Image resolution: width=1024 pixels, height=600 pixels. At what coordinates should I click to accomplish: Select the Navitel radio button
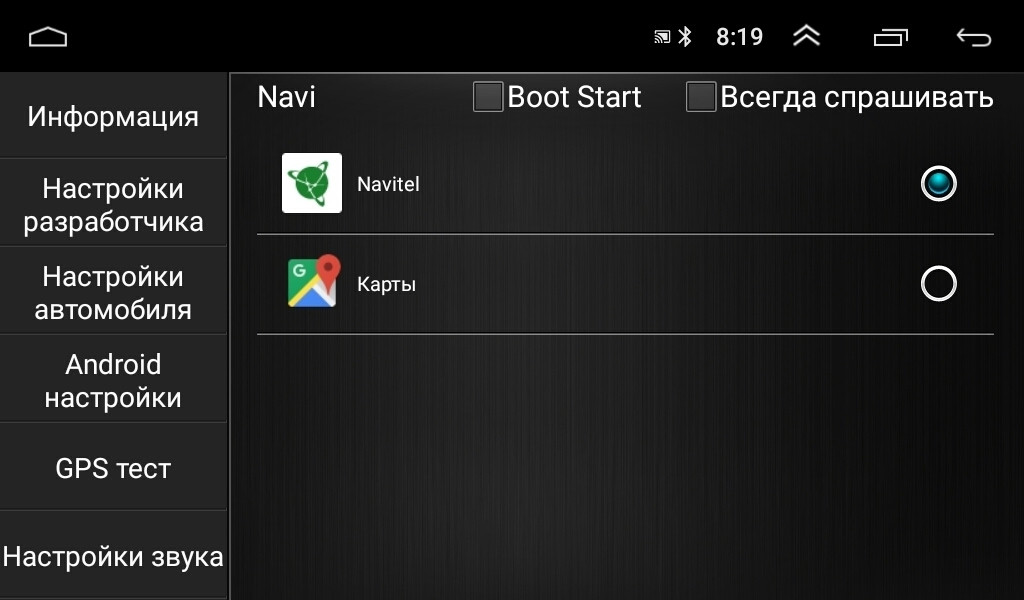[x=938, y=184]
